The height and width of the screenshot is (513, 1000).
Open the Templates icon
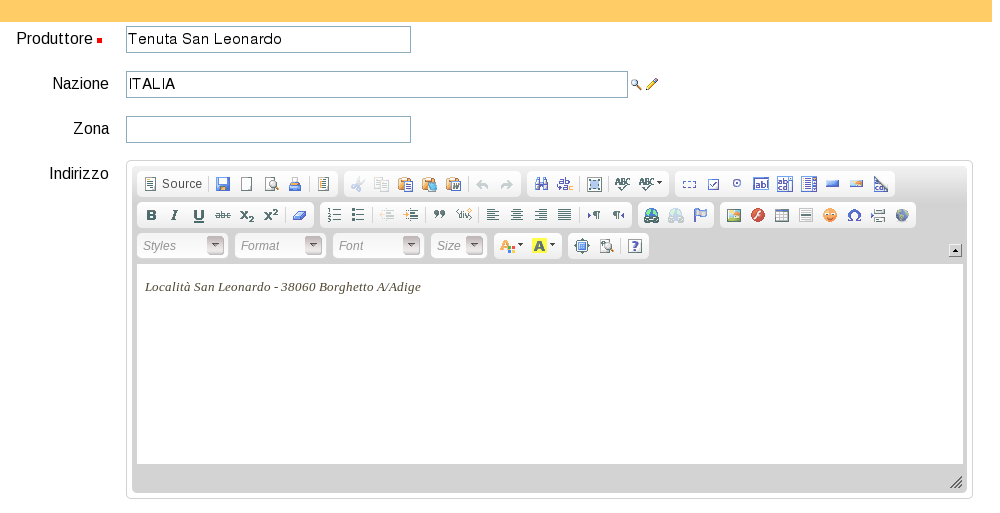[x=323, y=184]
